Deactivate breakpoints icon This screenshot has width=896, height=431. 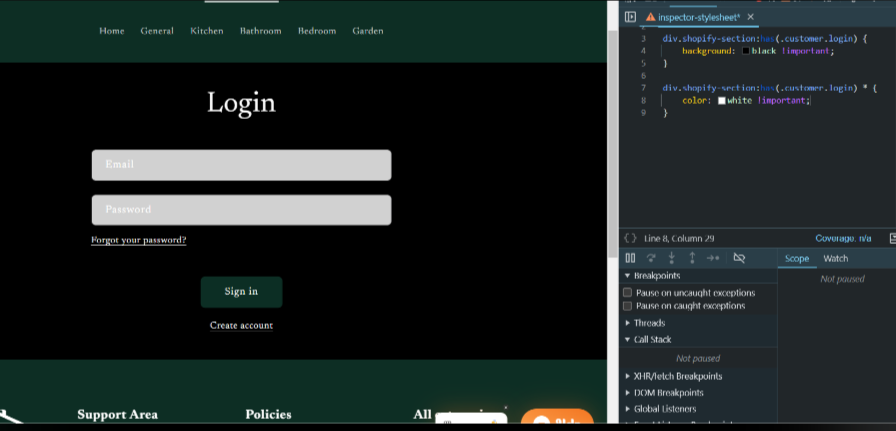tap(739, 258)
